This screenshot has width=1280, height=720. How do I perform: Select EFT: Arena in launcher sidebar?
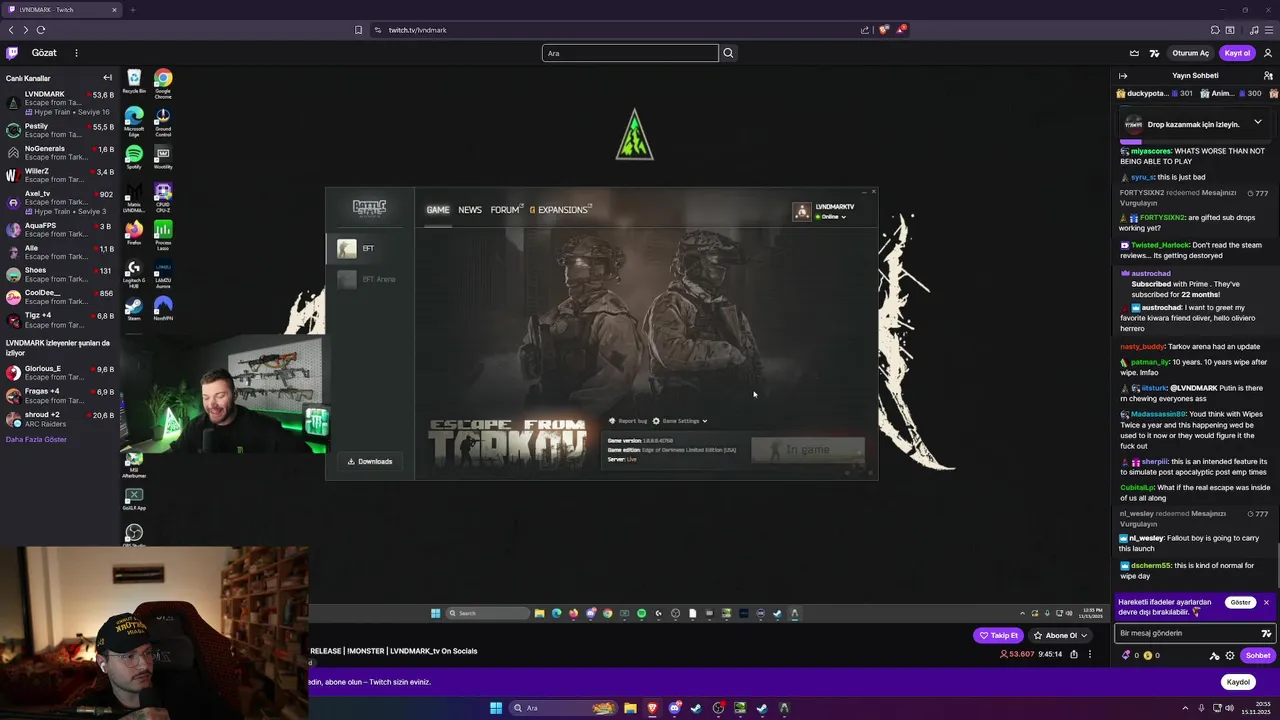click(370, 279)
